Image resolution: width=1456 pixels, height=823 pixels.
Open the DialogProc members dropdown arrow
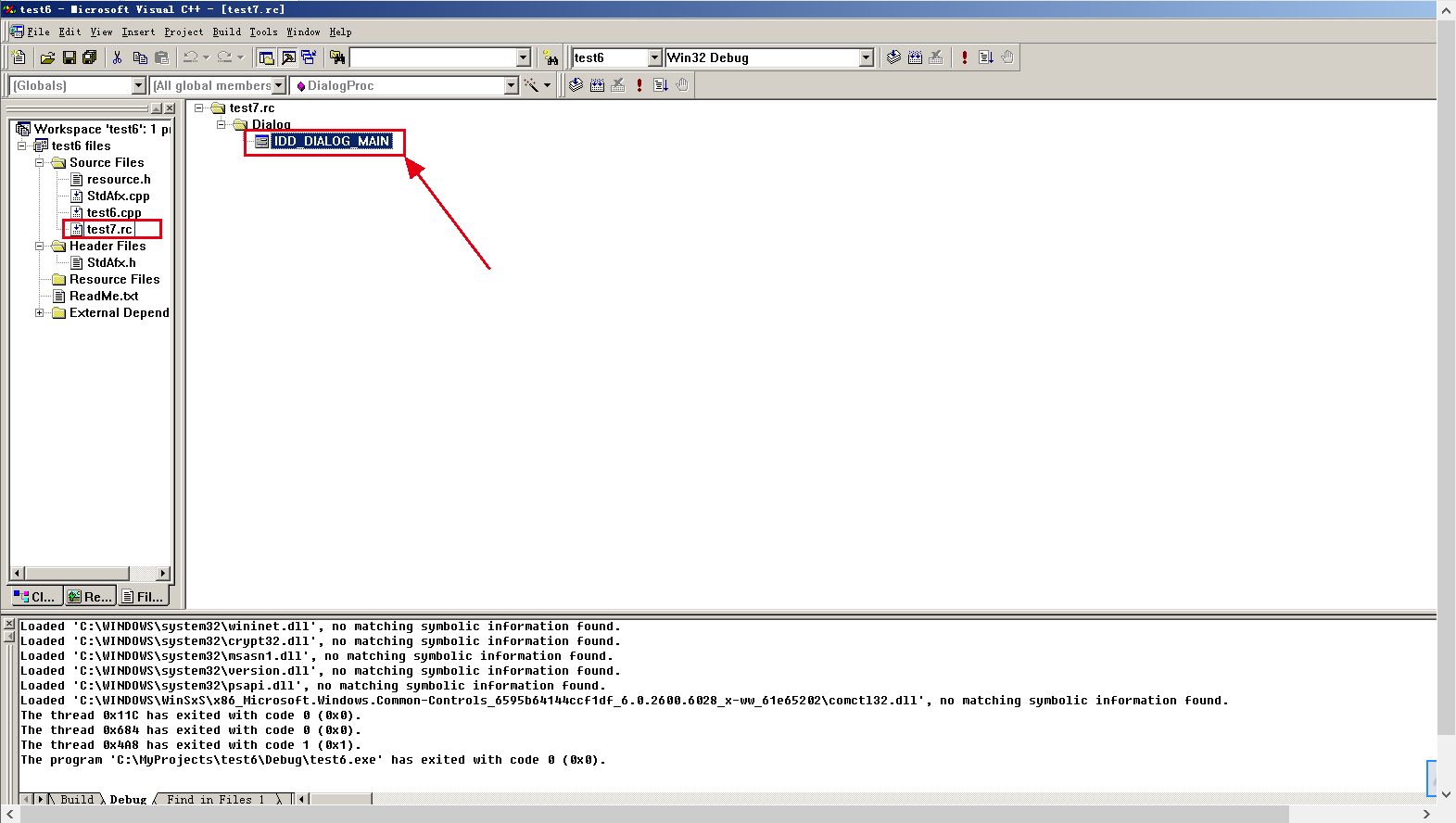coord(511,85)
